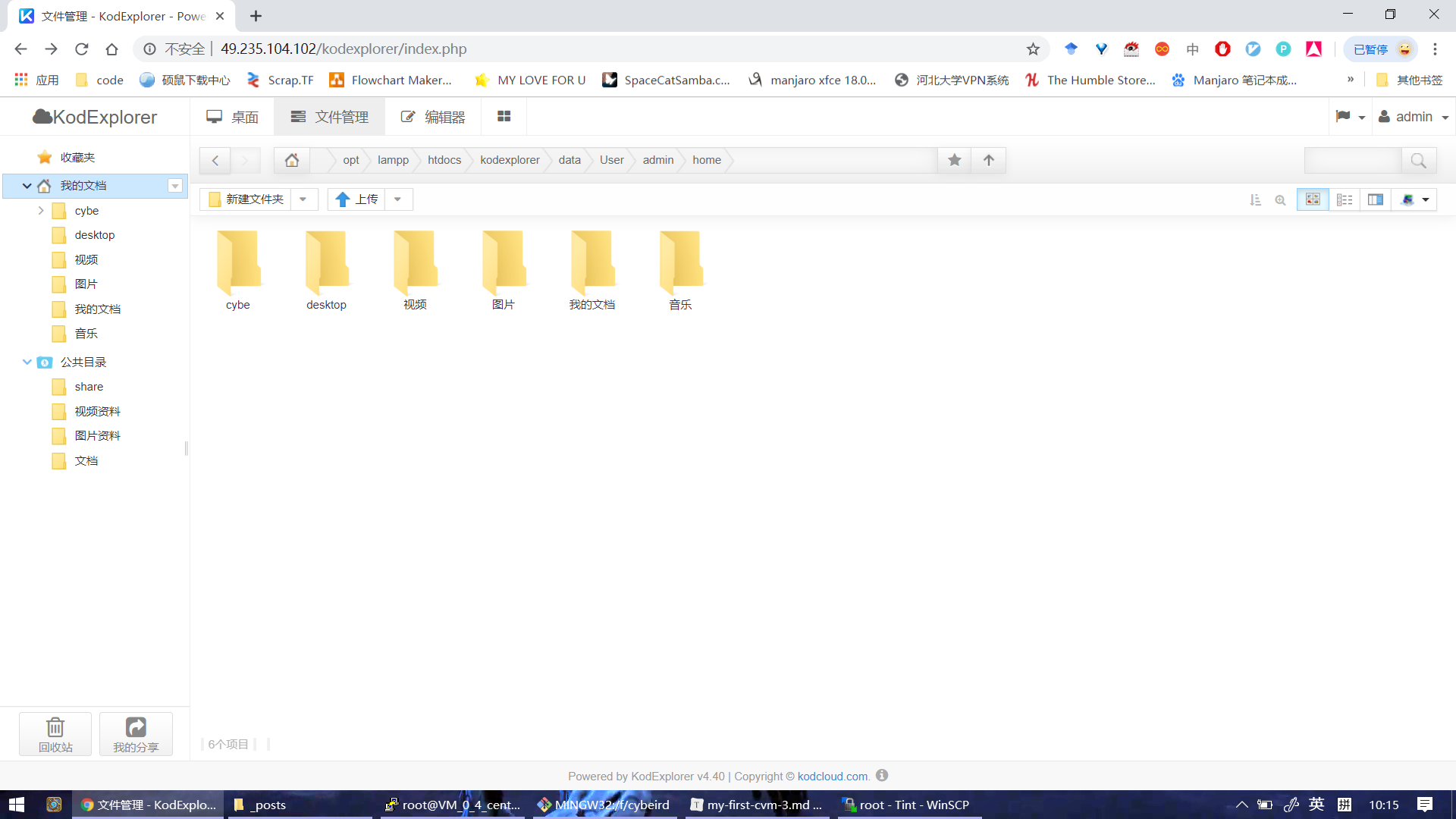This screenshot has width=1456, height=819.
Task: Open the Recycle Bin (回收站)
Action: [x=55, y=734]
